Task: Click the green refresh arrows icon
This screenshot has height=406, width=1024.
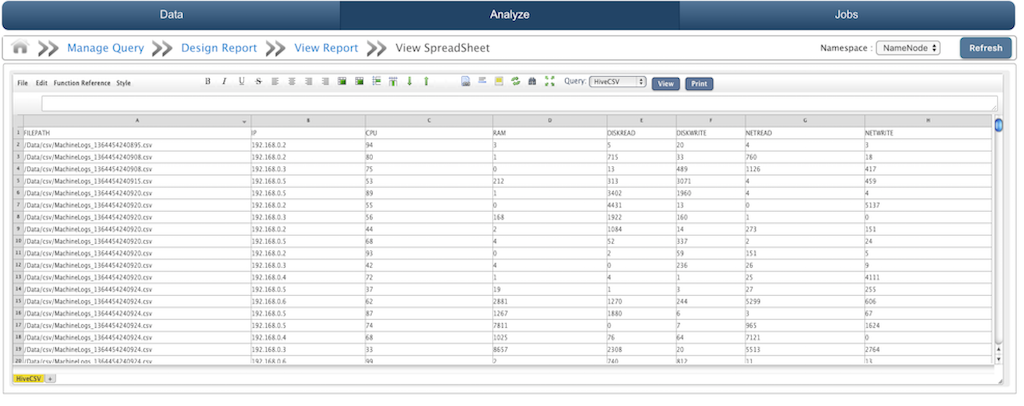Action: click(x=516, y=82)
